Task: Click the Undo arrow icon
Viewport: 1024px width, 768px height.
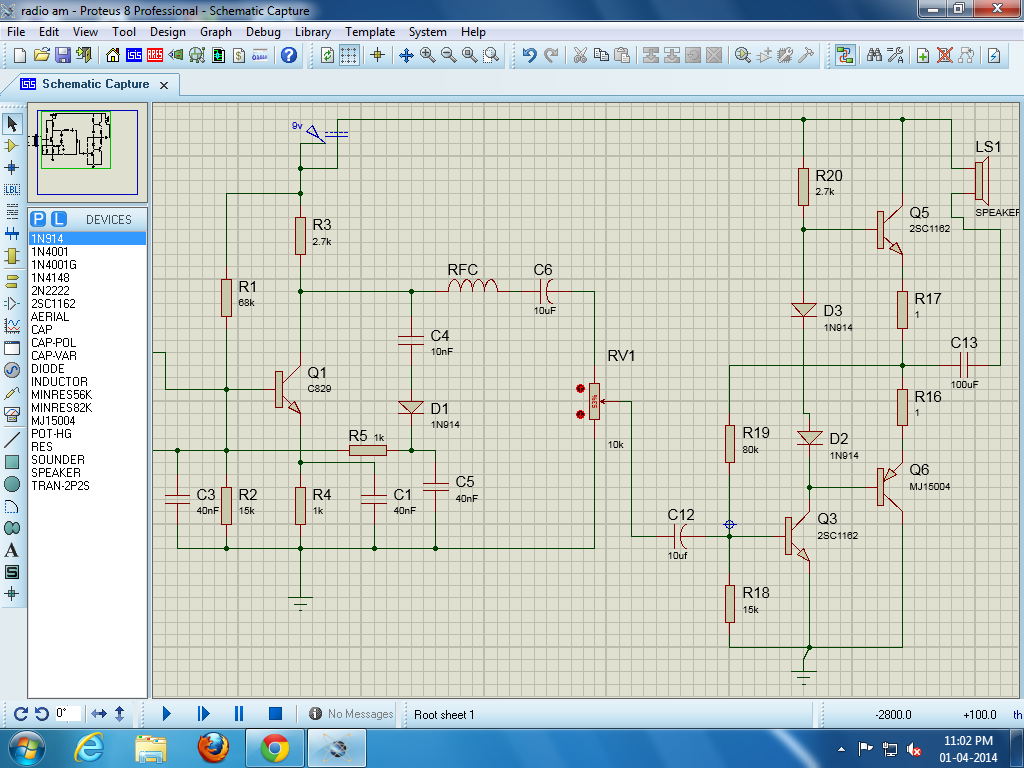Action: (x=529, y=55)
